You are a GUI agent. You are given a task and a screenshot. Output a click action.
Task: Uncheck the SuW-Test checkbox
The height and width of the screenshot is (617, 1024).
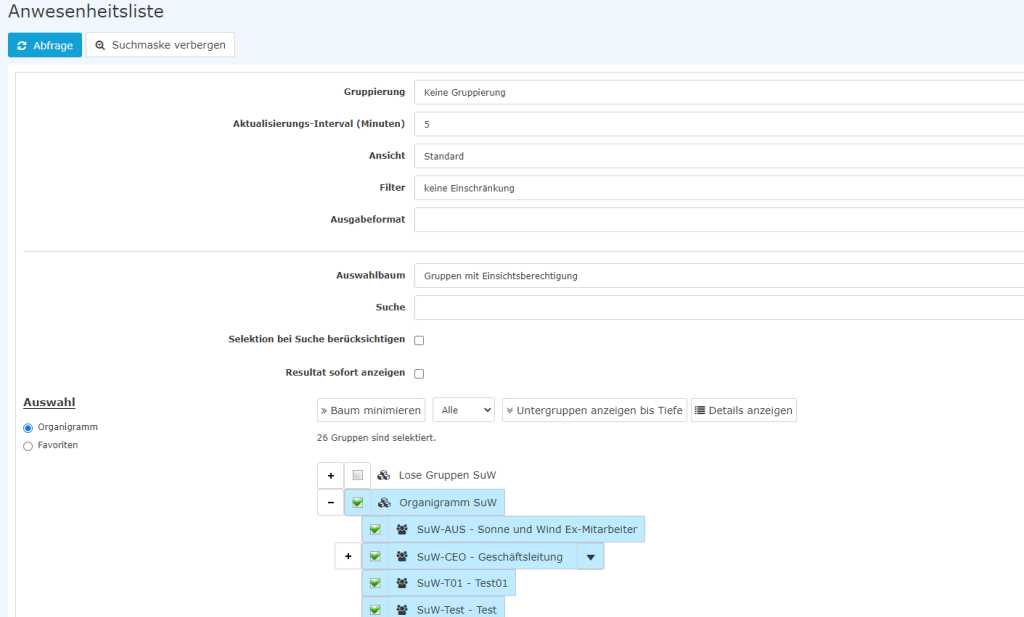click(375, 609)
